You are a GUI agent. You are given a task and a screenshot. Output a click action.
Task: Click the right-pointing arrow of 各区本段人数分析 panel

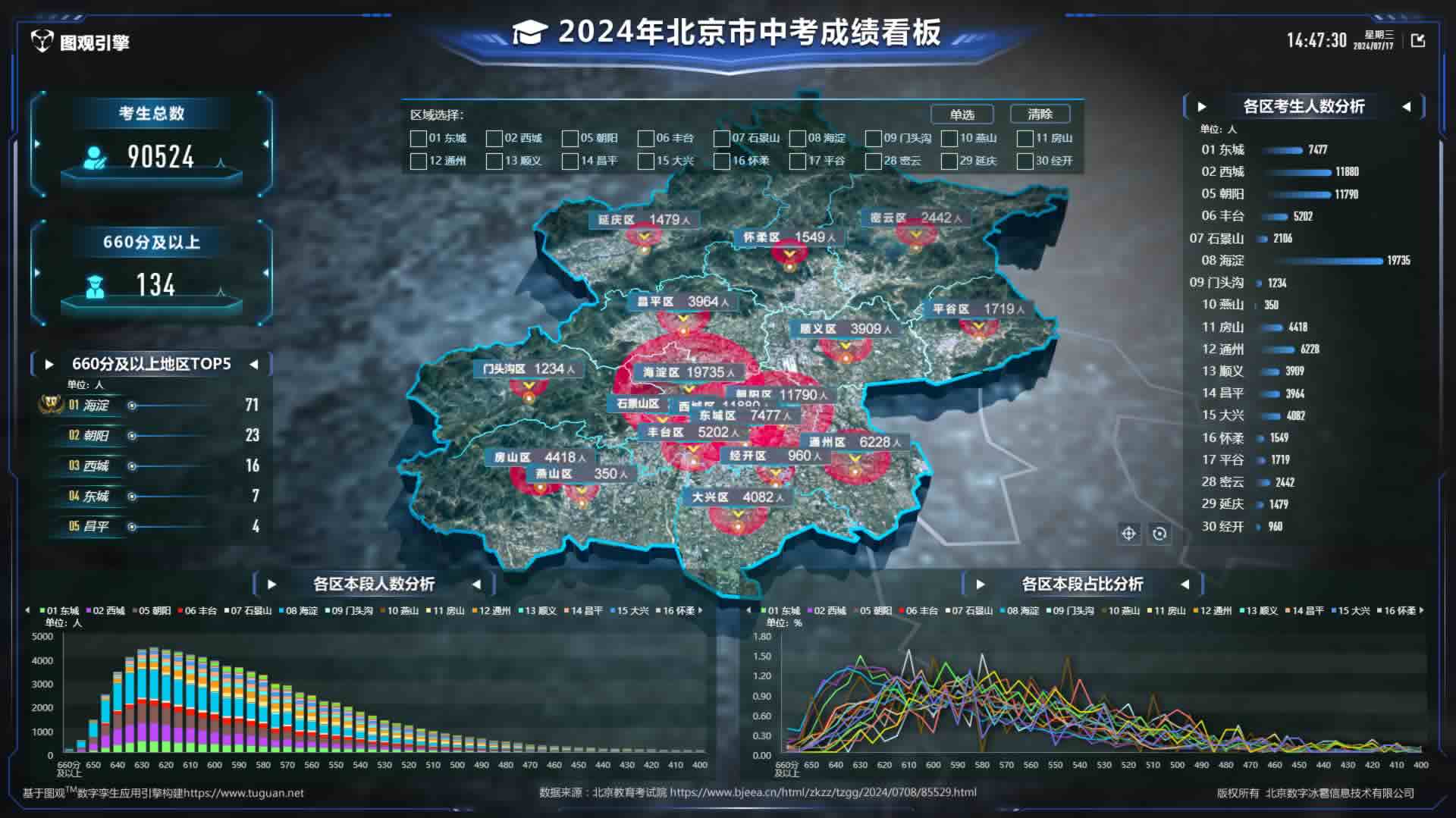[x=272, y=585]
